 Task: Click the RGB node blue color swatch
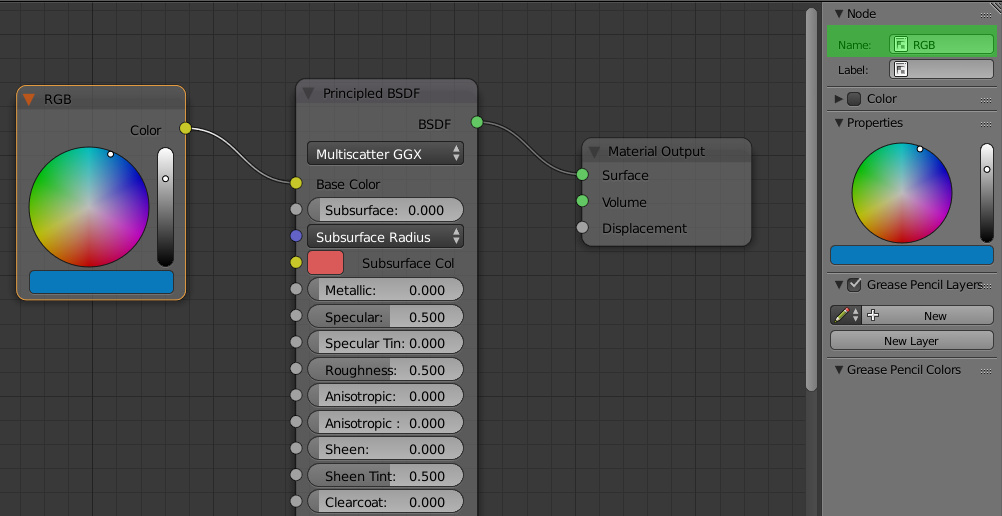tap(102, 282)
